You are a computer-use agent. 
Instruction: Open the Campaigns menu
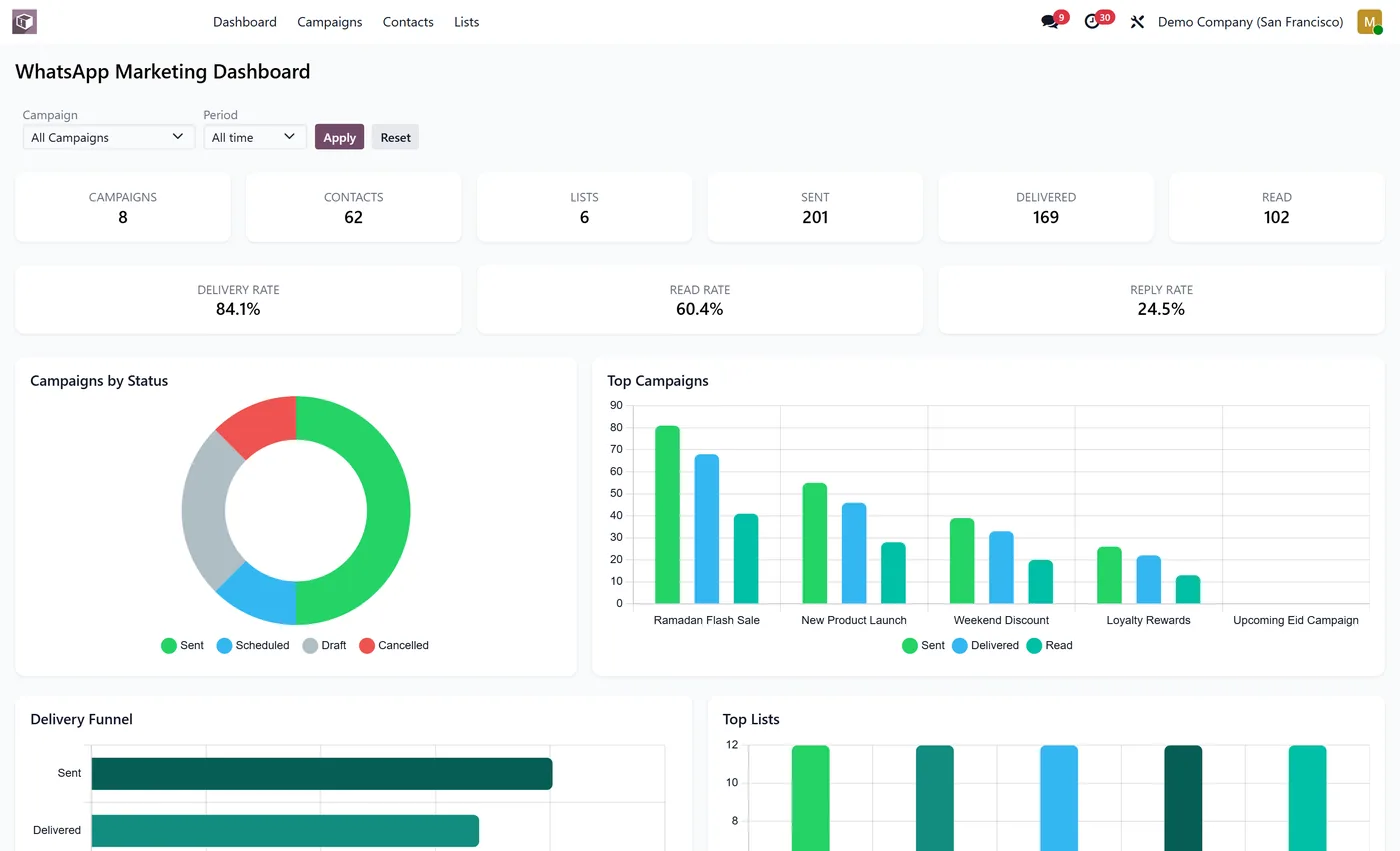(x=330, y=21)
